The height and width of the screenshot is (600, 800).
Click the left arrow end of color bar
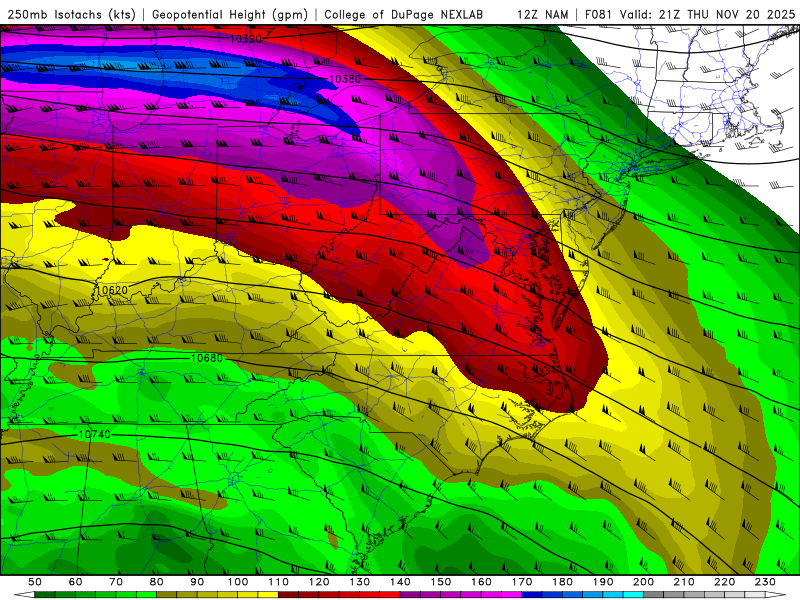(x=24, y=595)
